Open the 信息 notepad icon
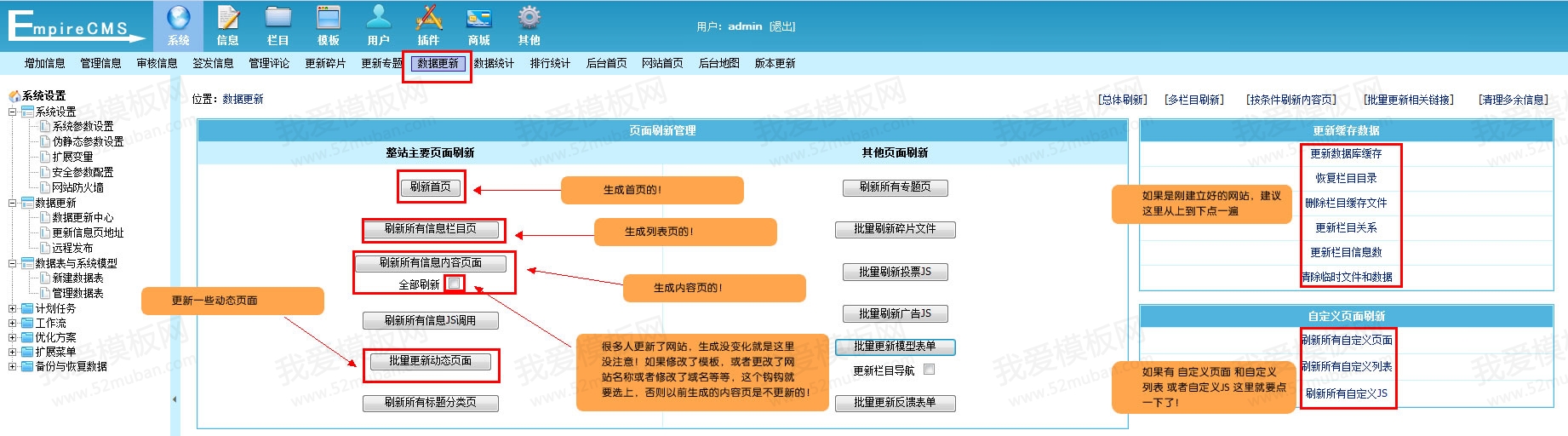 pyautogui.click(x=228, y=18)
